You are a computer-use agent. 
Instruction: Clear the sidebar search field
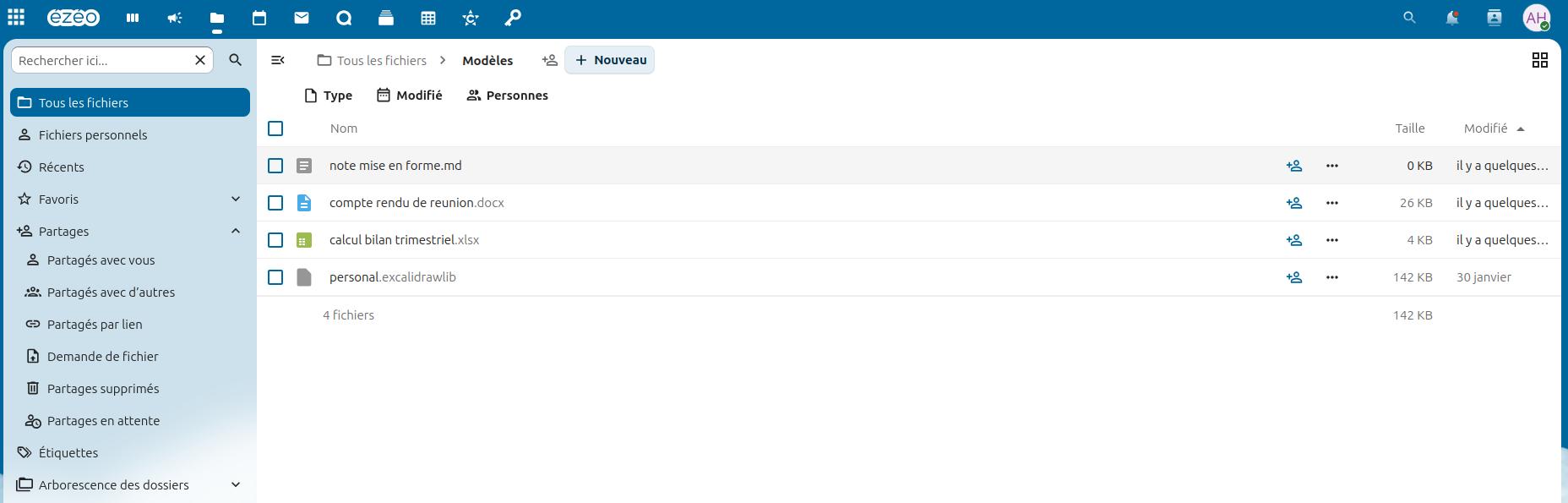tap(200, 60)
